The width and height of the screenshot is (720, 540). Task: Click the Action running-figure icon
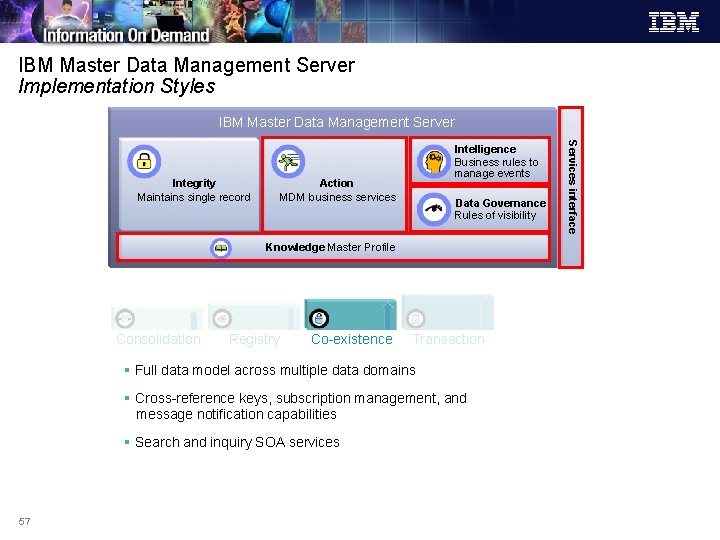[288, 161]
